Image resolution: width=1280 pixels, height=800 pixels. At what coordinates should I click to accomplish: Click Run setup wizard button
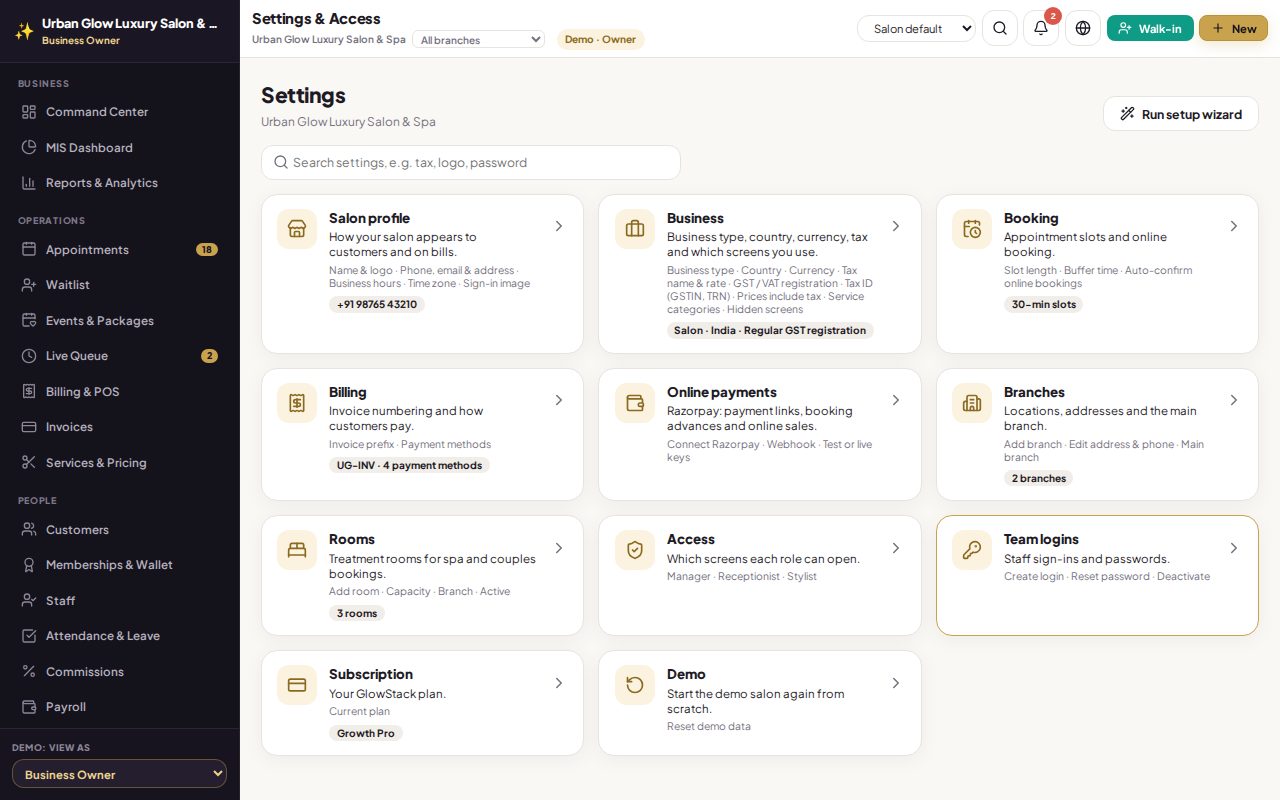coord(1181,114)
